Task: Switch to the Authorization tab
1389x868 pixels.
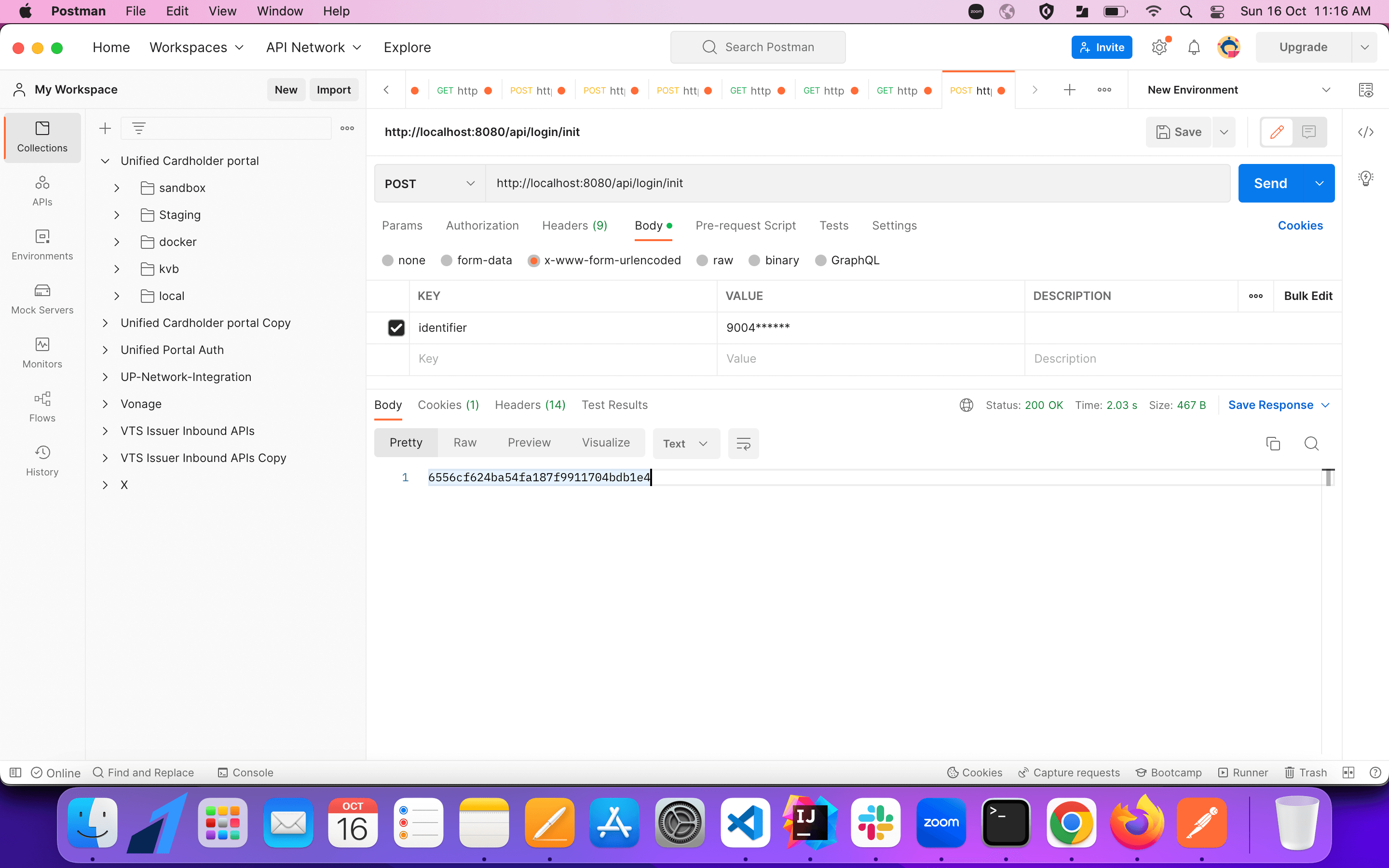Action: point(482,226)
